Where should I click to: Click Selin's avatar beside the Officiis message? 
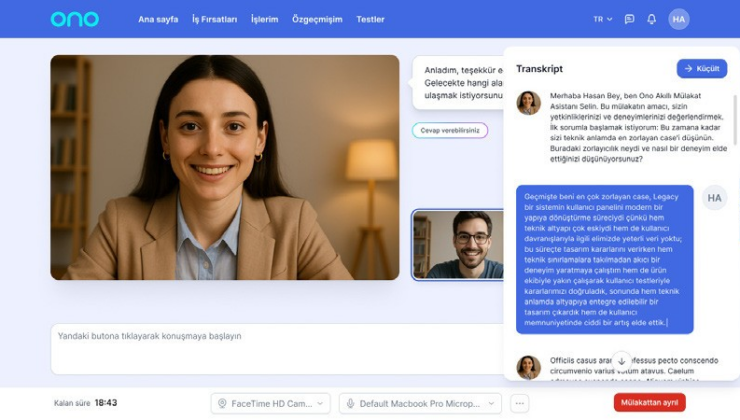click(529, 367)
